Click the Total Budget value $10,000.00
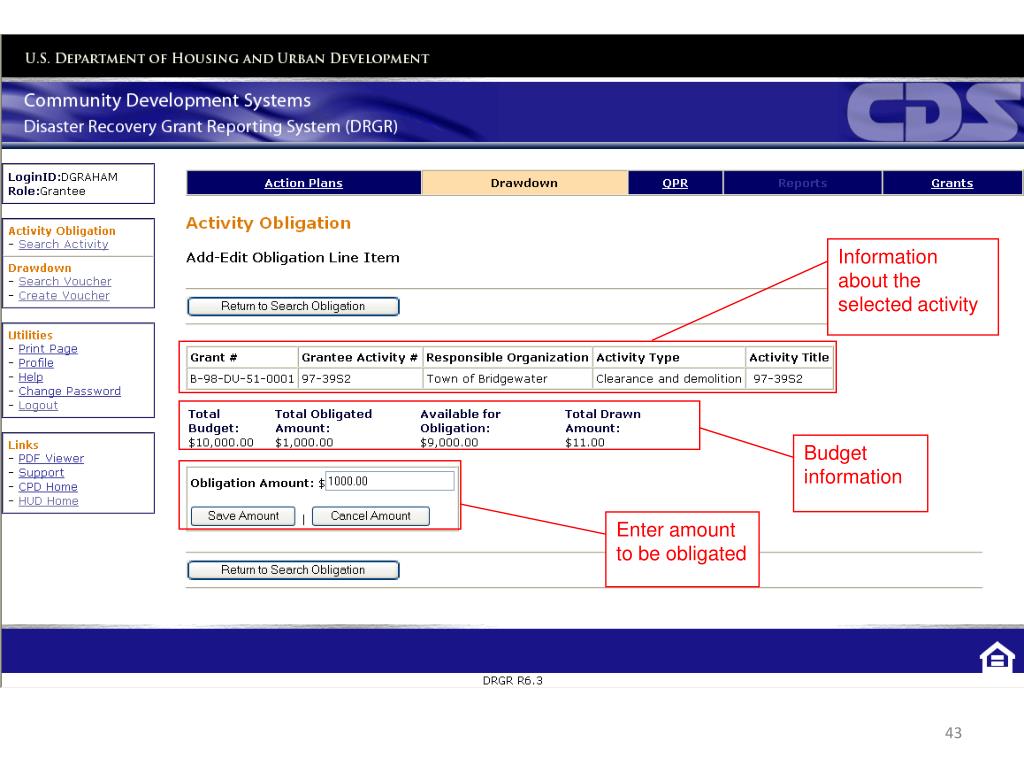The image size is (1024, 768). 221,443
